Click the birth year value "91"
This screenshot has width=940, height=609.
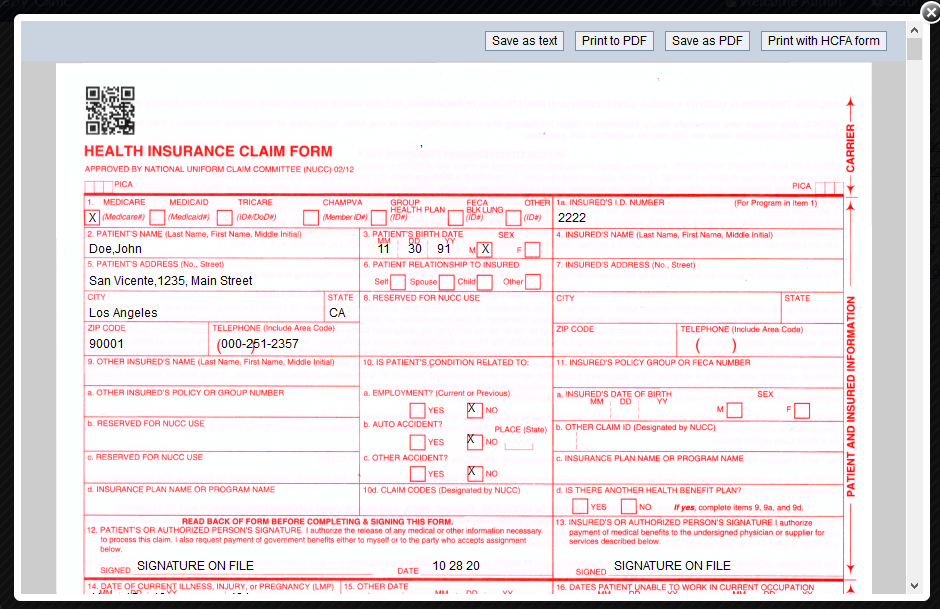point(444,249)
